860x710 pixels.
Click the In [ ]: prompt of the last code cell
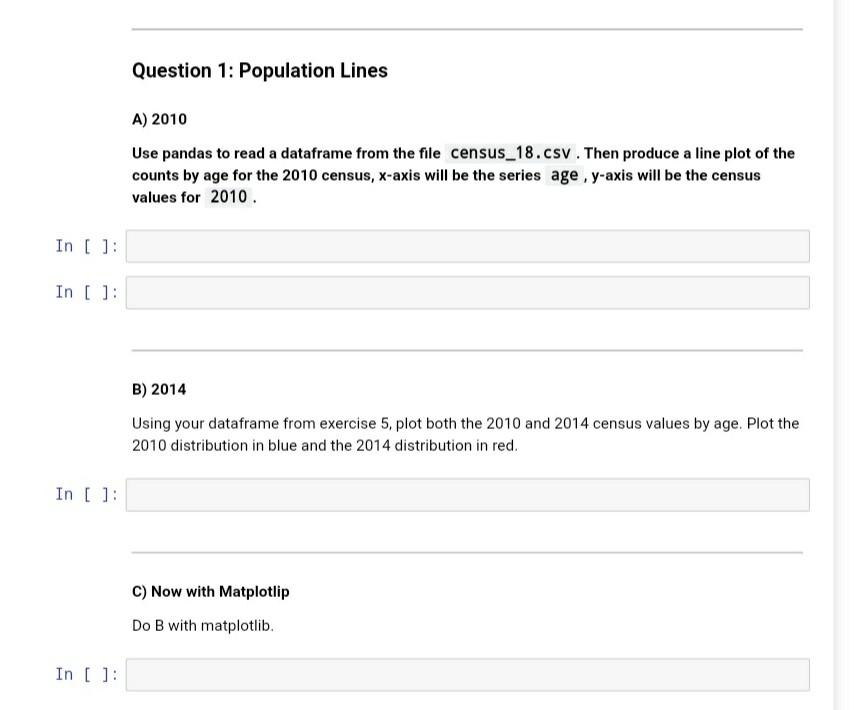(x=86, y=674)
